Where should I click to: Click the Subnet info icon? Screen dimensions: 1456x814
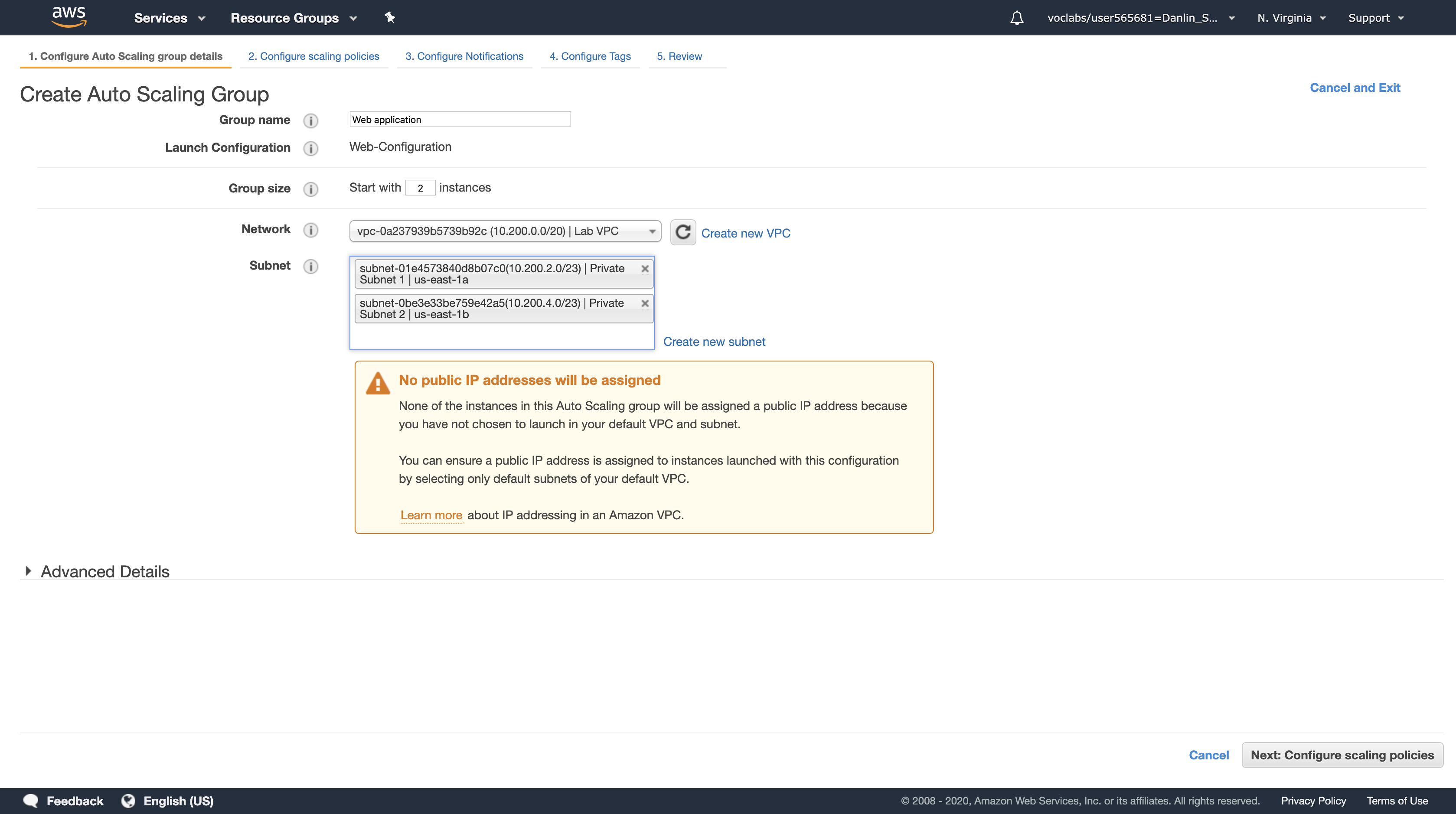pyautogui.click(x=311, y=266)
